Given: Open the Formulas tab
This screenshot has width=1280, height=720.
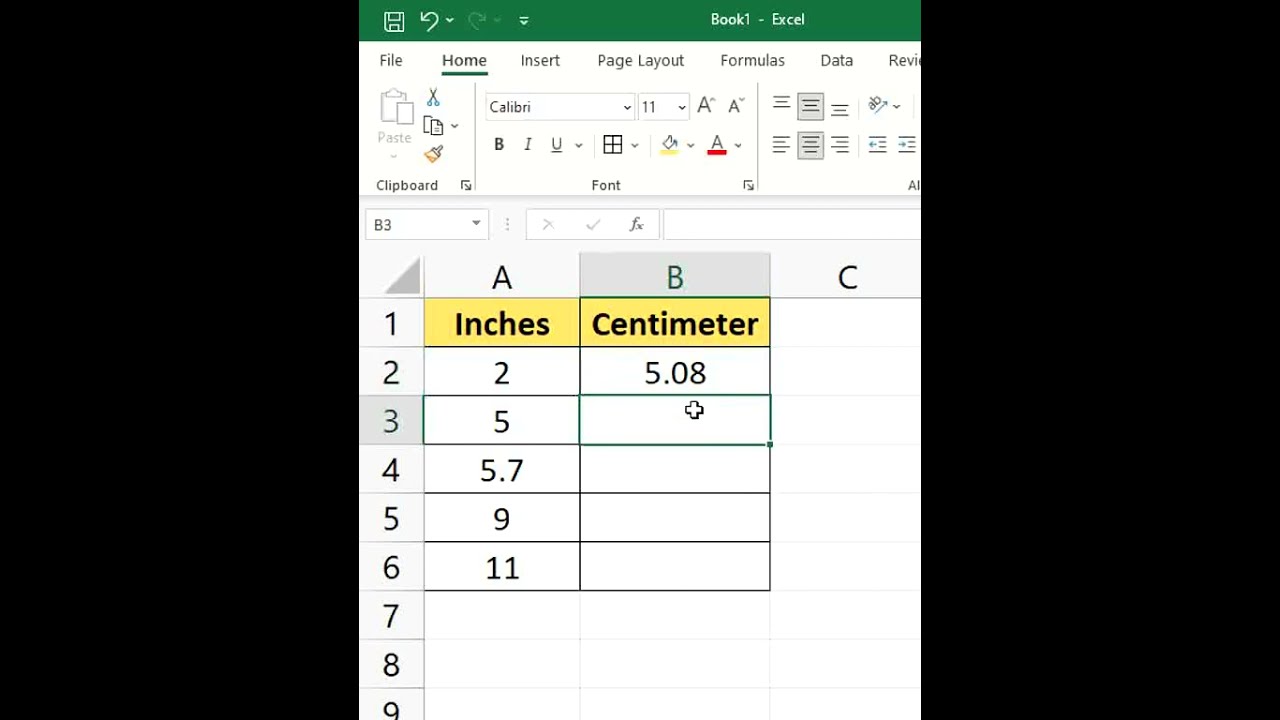Looking at the screenshot, I should [x=753, y=60].
